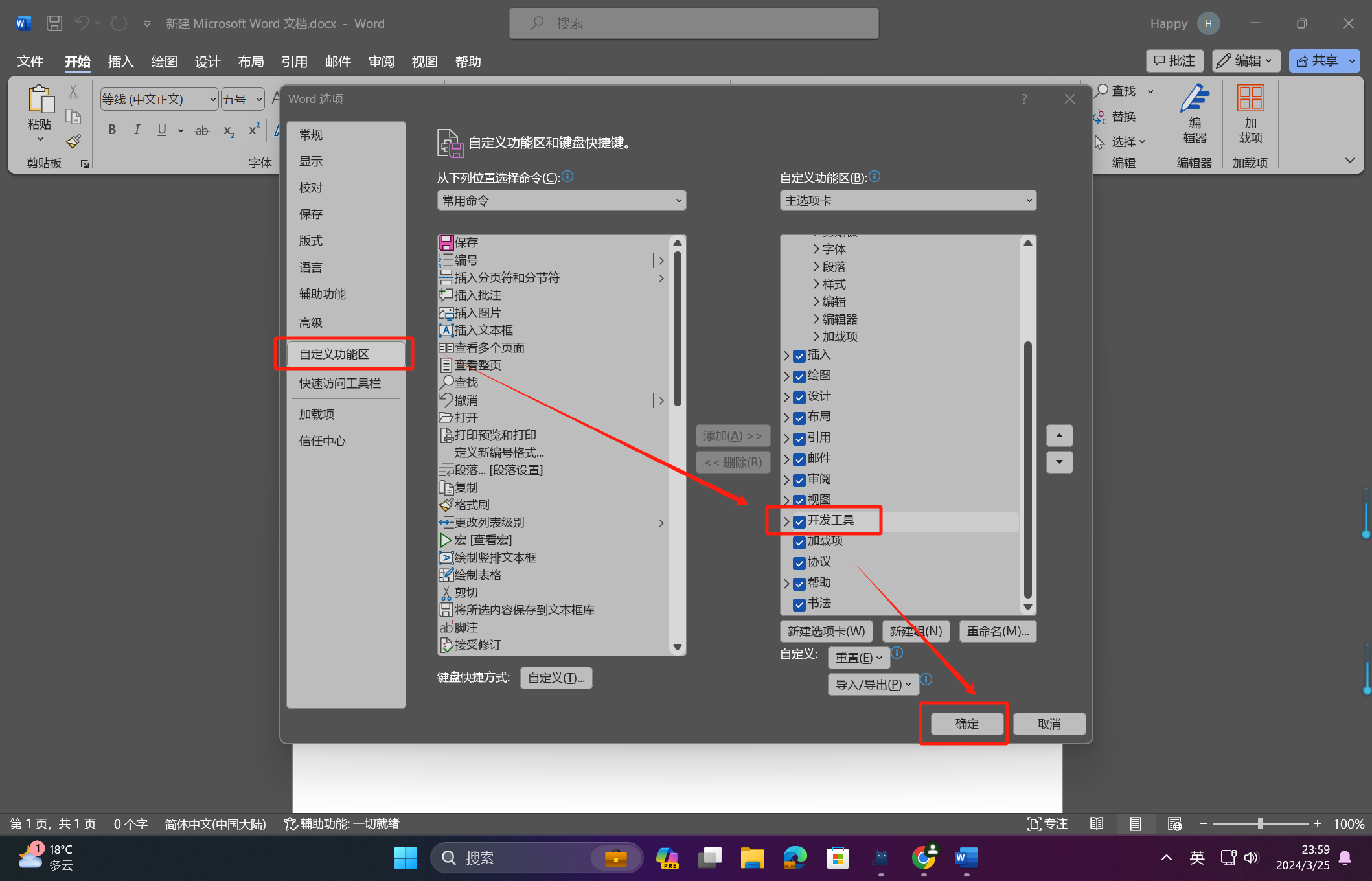Screen dimensions: 1372x881
Task: Click the Focus mode icon in status bar
Action: point(1035,824)
